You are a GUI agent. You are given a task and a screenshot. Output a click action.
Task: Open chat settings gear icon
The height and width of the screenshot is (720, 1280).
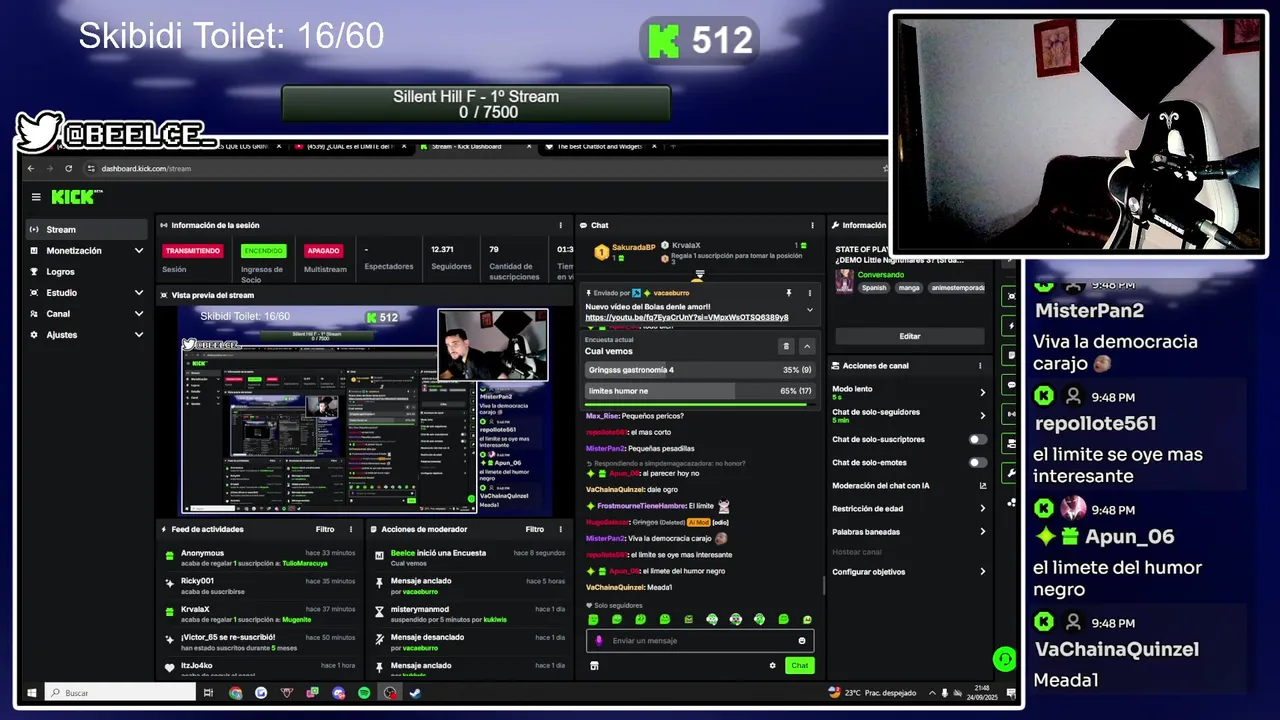coord(772,665)
